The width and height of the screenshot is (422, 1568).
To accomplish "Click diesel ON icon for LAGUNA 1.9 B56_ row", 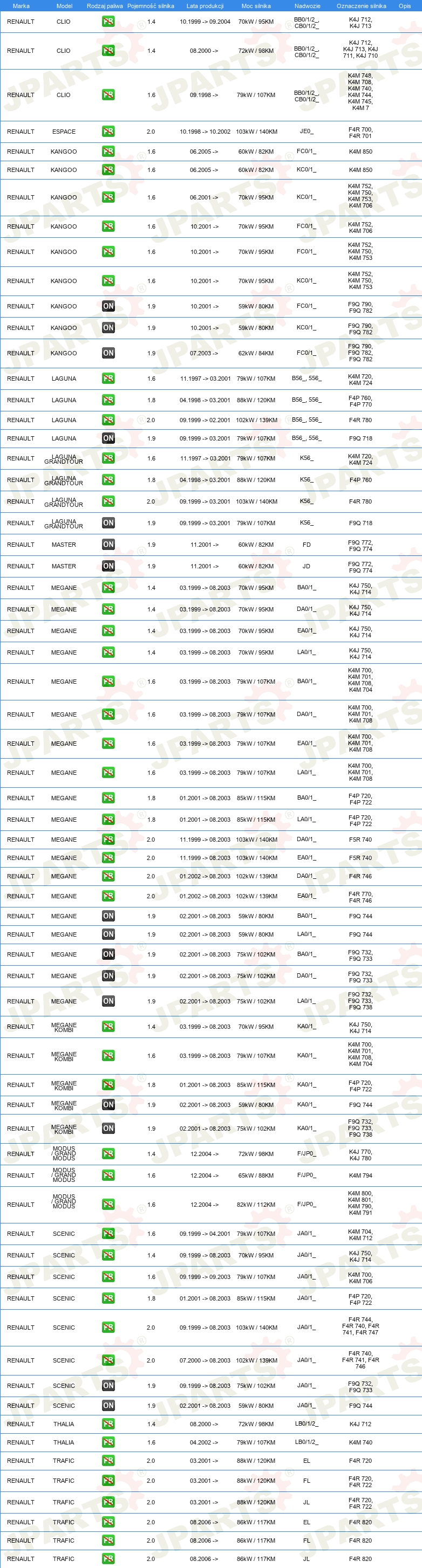I will [108, 438].
